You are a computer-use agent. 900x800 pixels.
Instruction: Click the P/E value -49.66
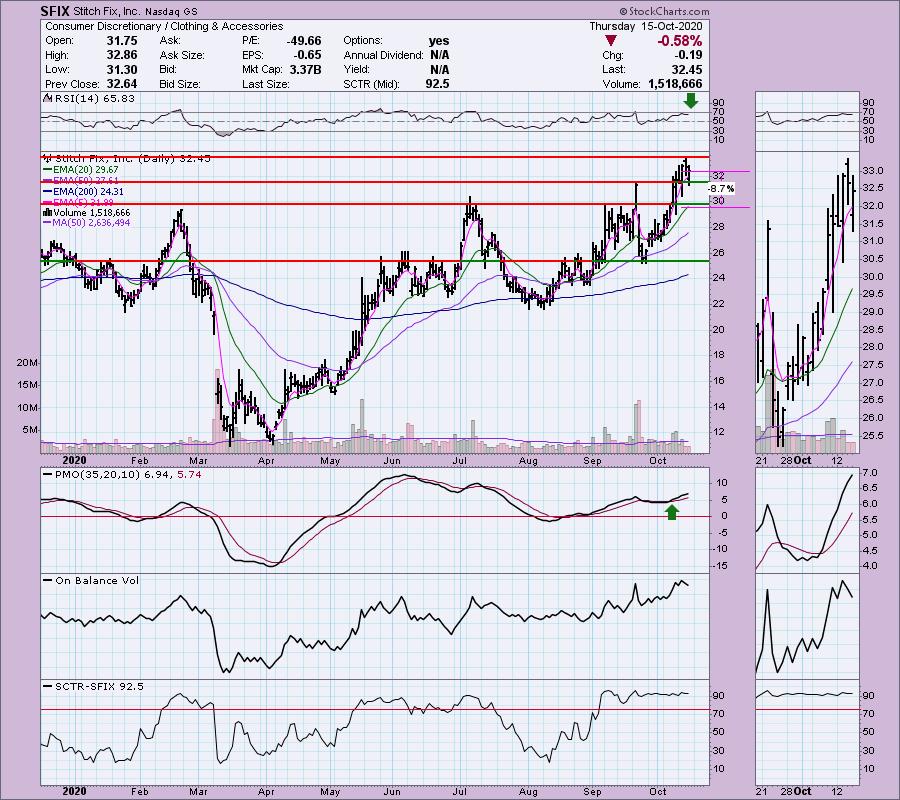tap(302, 41)
